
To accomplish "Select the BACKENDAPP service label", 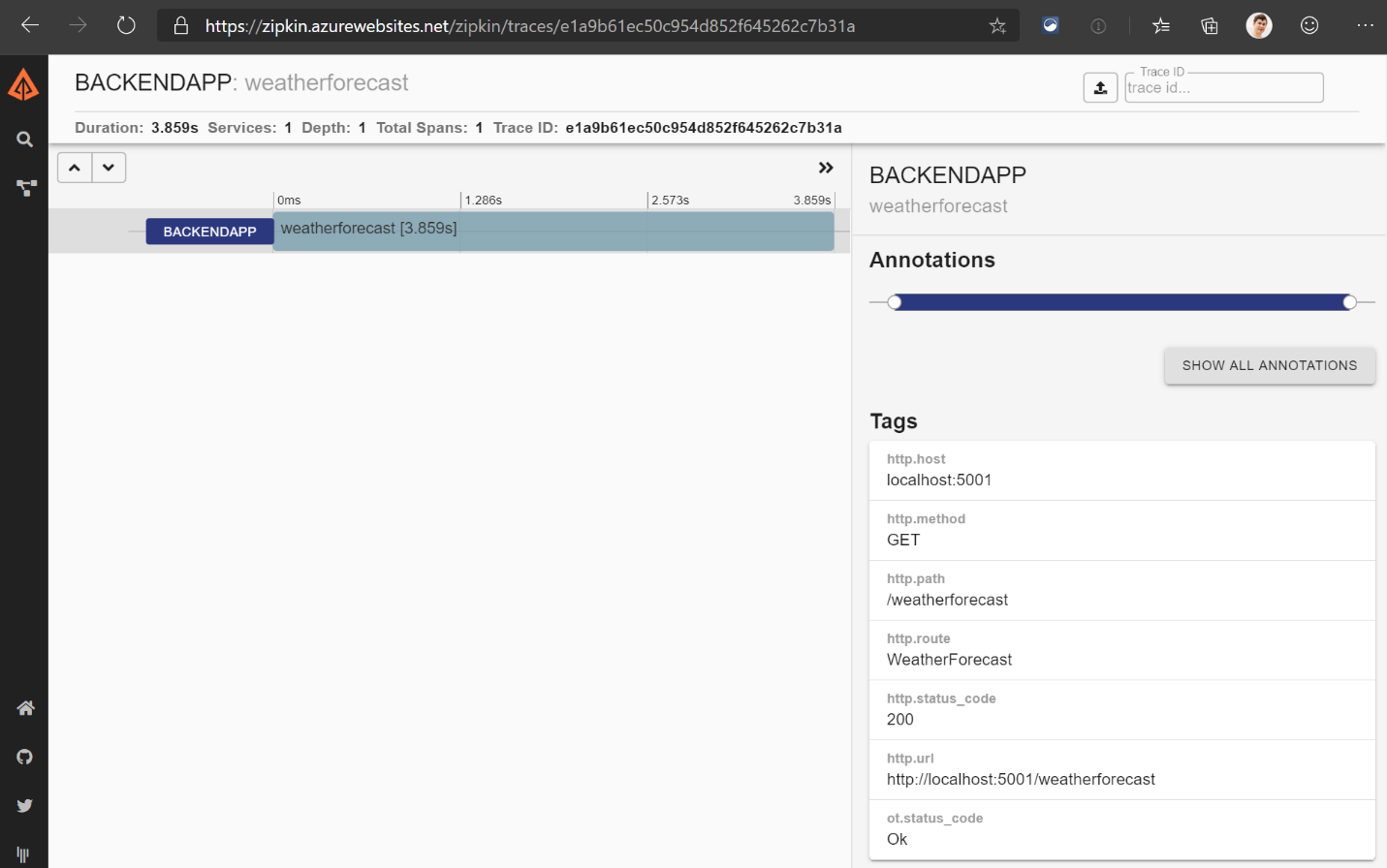I will [209, 232].
